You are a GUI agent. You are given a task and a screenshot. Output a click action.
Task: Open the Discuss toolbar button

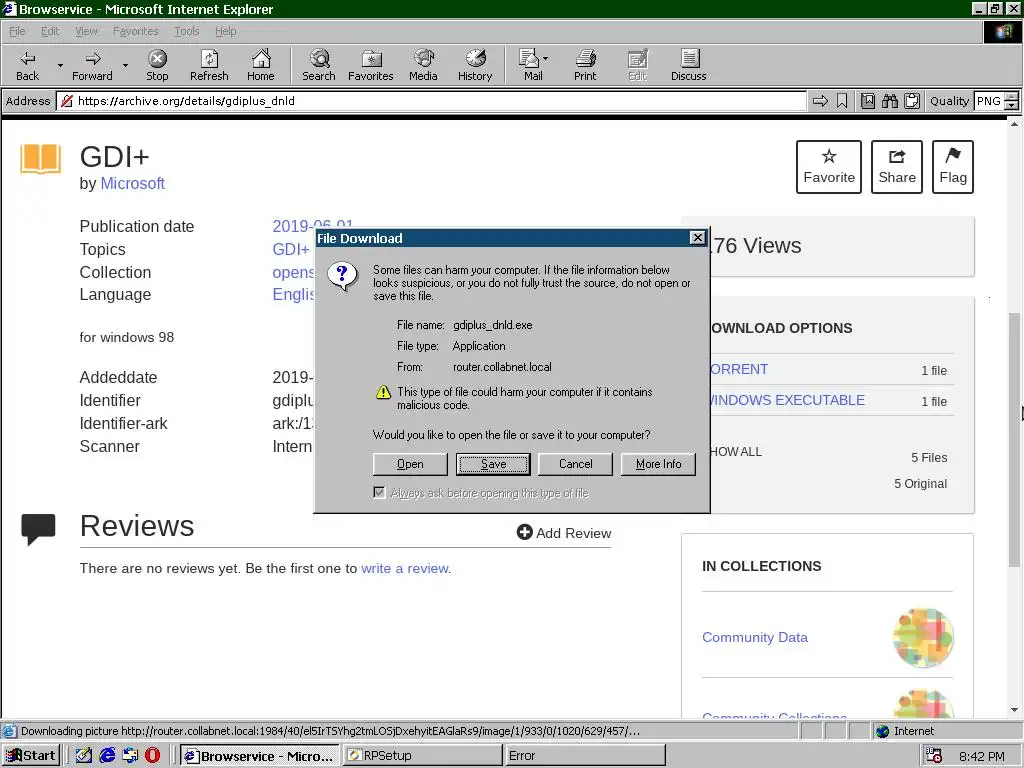click(x=688, y=65)
